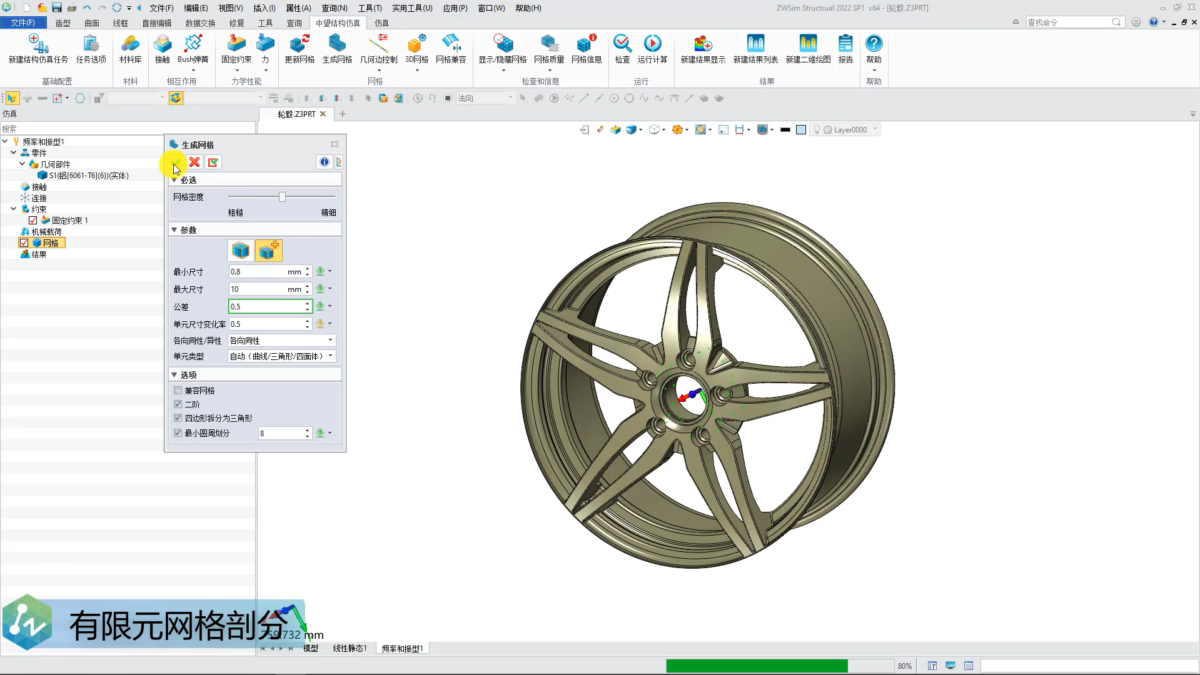The height and width of the screenshot is (675, 1200).
Task: Toggle the 最小圆周划分 checkbox
Action: 178,433
